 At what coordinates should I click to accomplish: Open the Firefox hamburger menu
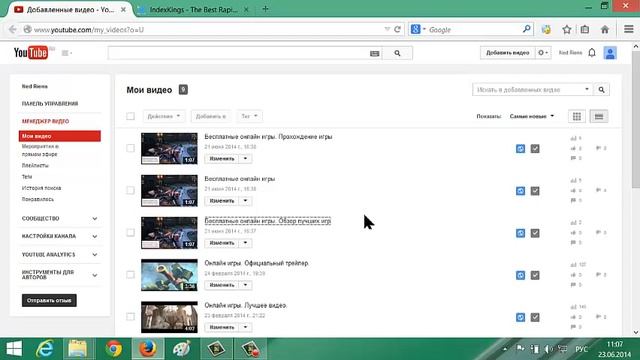[629, 29]
